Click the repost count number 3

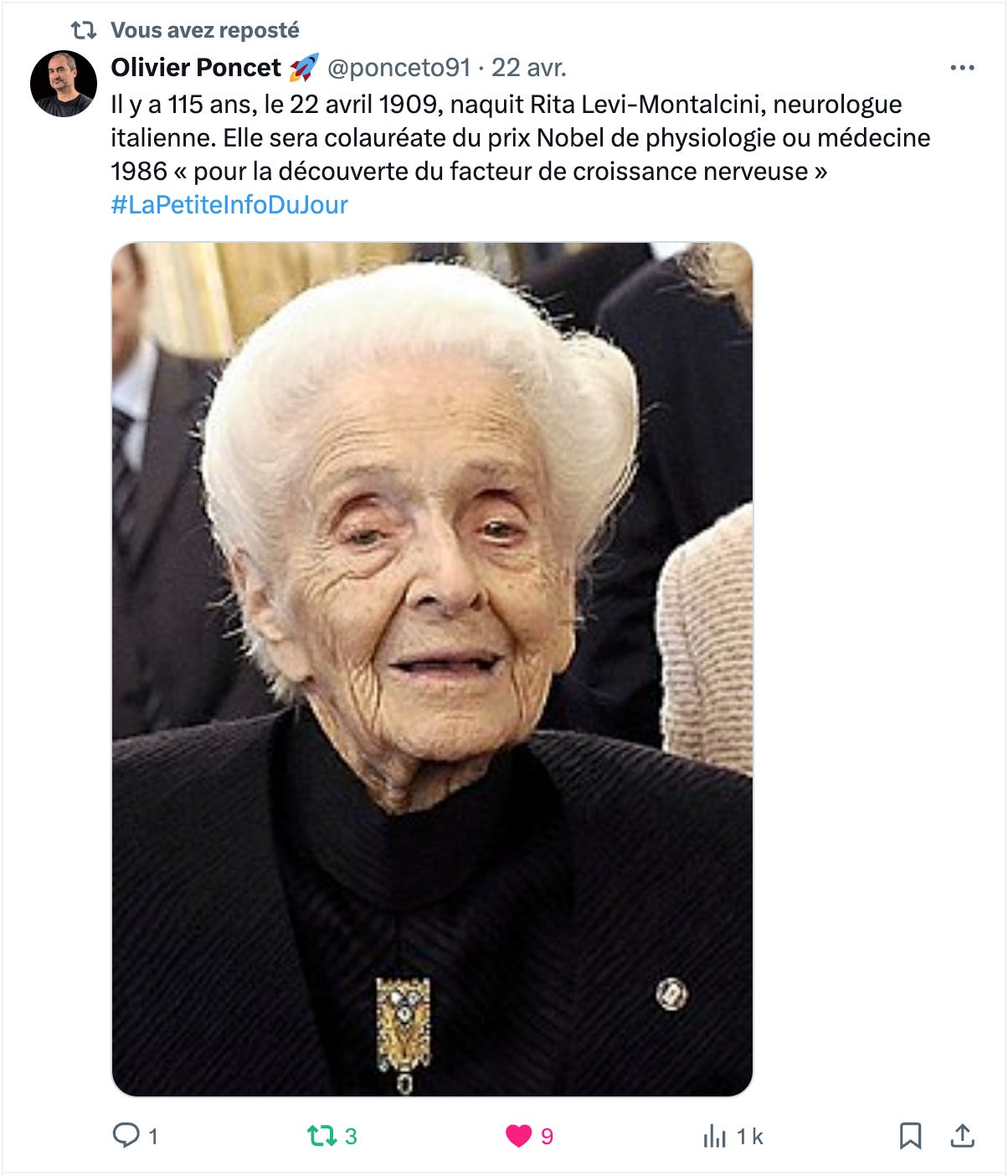point(351,1137)
